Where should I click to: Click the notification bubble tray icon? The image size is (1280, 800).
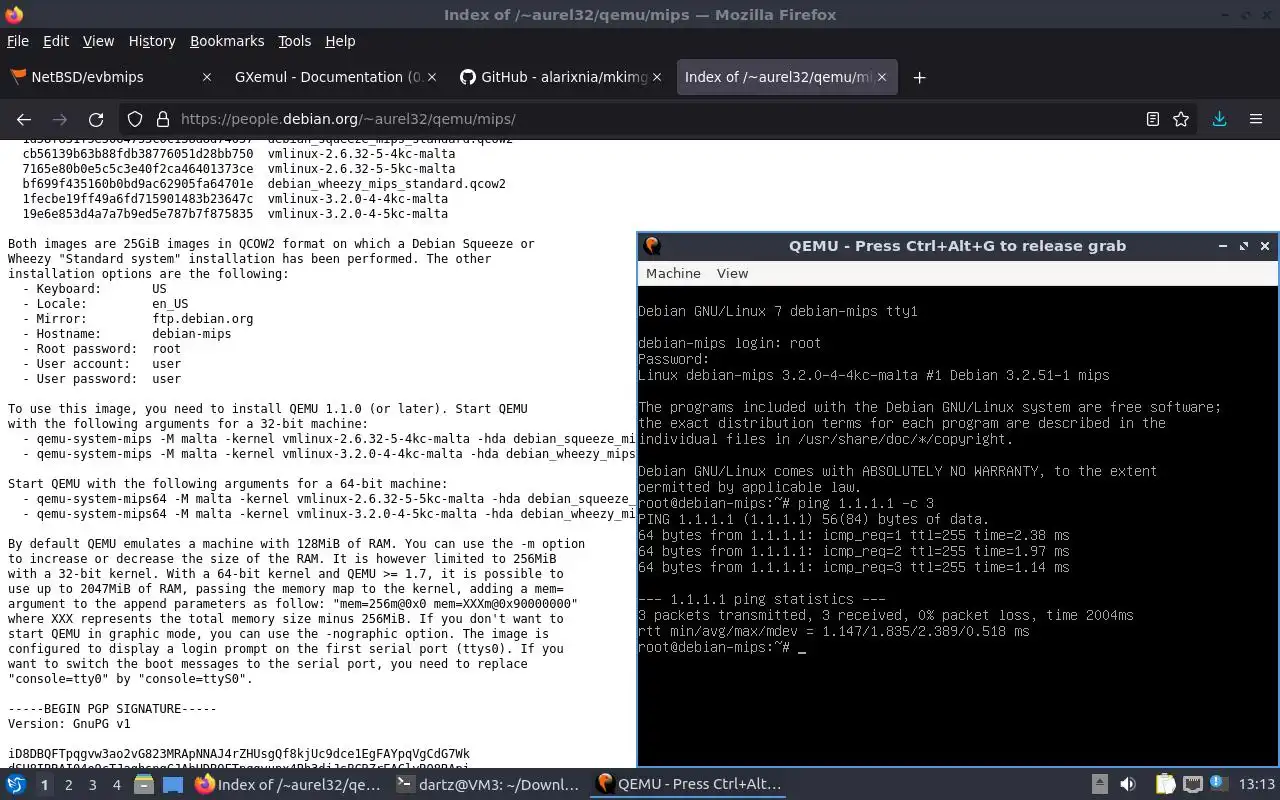[x=1218, y=784]
